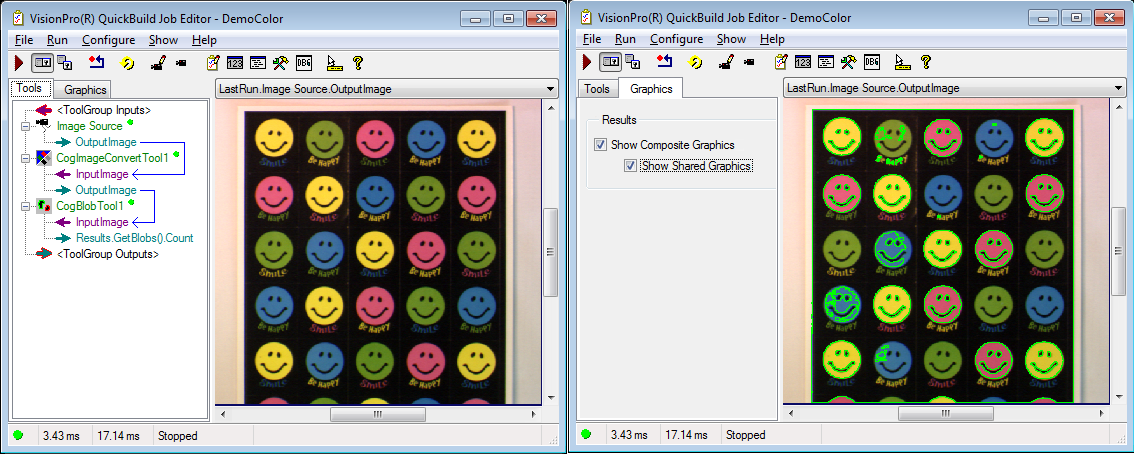Click the camera icon beside Image Source
Image resolution: width=1134 pixels, height=454 pixels.
coord(42,126)
